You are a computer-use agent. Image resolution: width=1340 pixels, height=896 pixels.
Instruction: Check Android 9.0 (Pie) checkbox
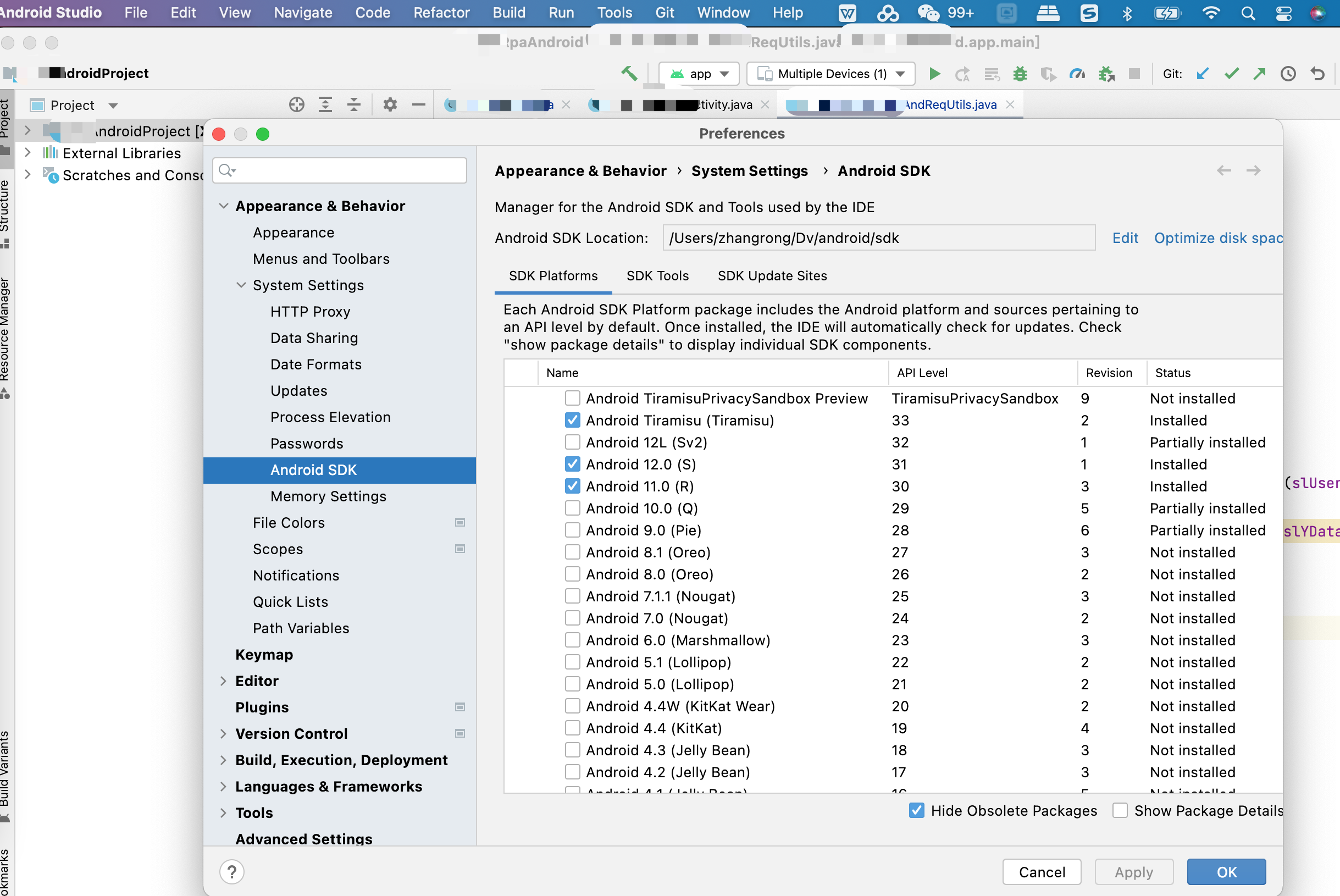pyautogui.click(x=572, y=530)
